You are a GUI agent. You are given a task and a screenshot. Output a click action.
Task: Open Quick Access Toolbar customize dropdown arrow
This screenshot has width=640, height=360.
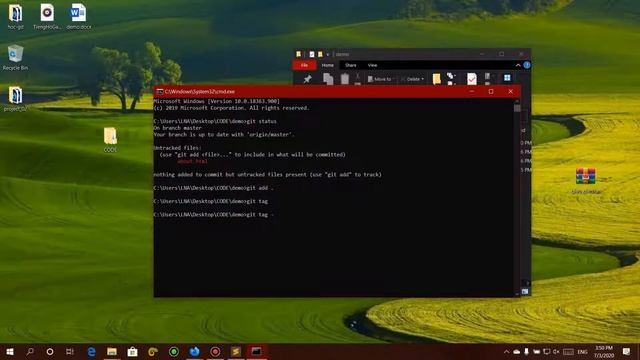[x=328, y=54]
